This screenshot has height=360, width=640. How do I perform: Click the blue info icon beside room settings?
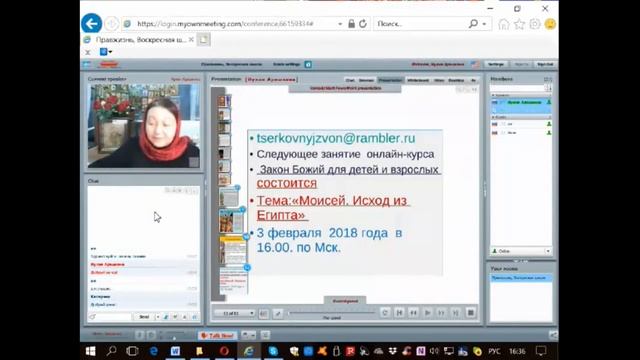click(x=308, y=64)
